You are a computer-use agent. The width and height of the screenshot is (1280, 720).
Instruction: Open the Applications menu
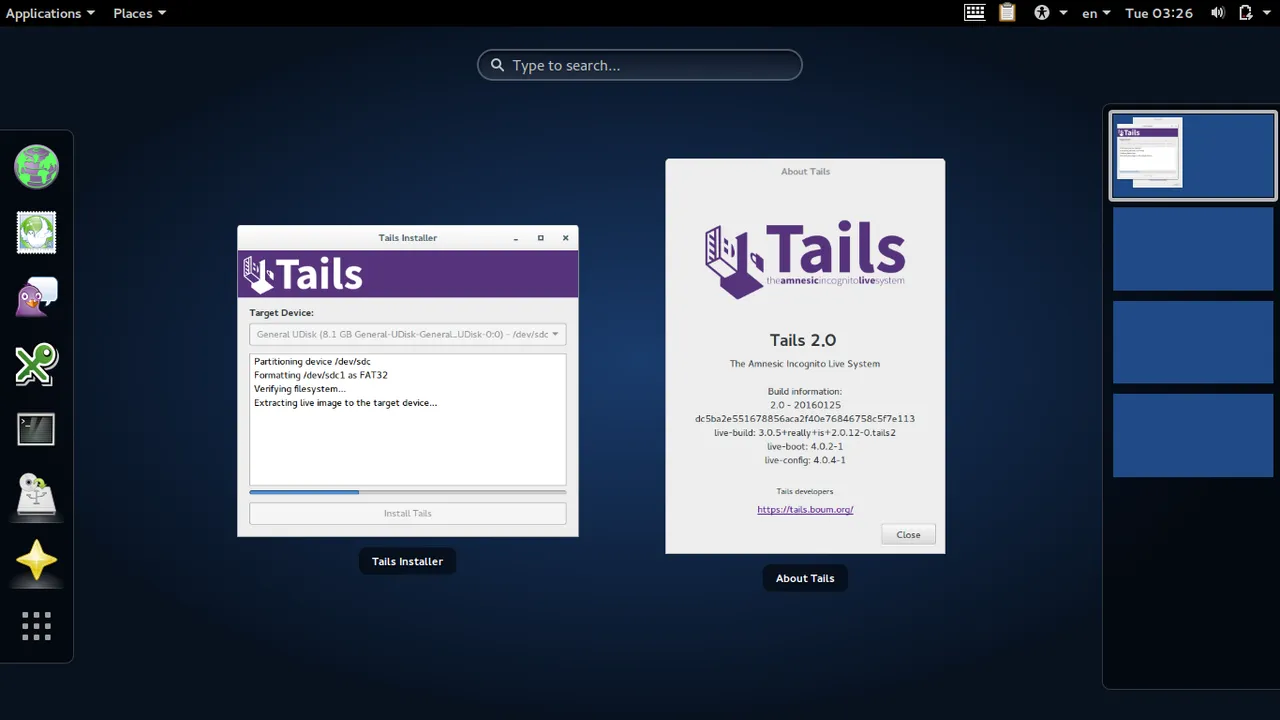pyautogui.click(x=51, y=13)
